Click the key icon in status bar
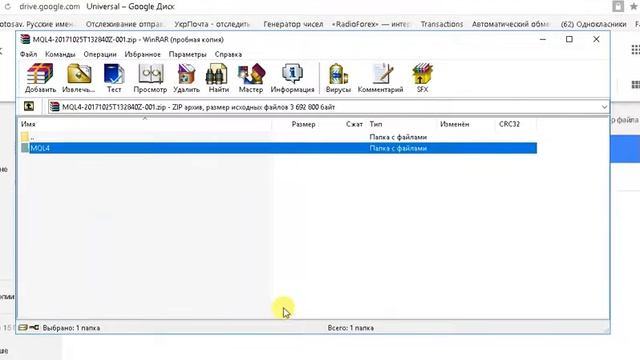The image size is (640, 360). [34, 327]
